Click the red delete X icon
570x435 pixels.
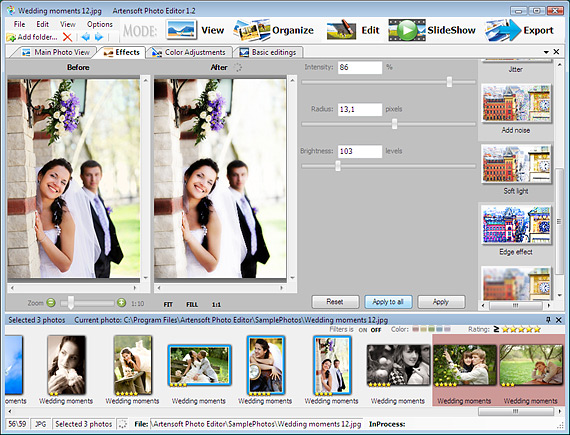pyautogui.click(x=67, y=37)
